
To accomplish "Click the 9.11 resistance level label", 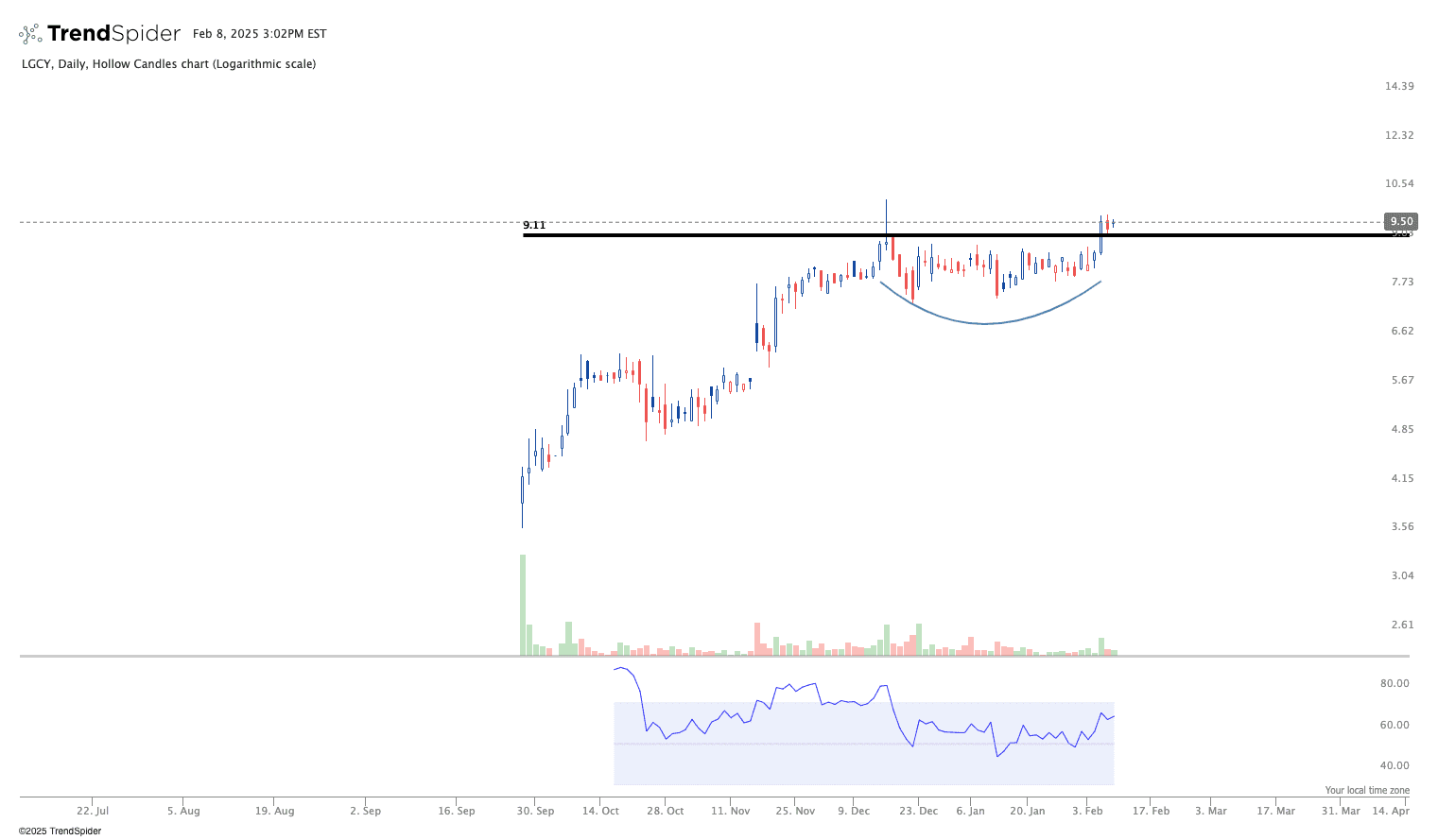I will tap(534, 225).
